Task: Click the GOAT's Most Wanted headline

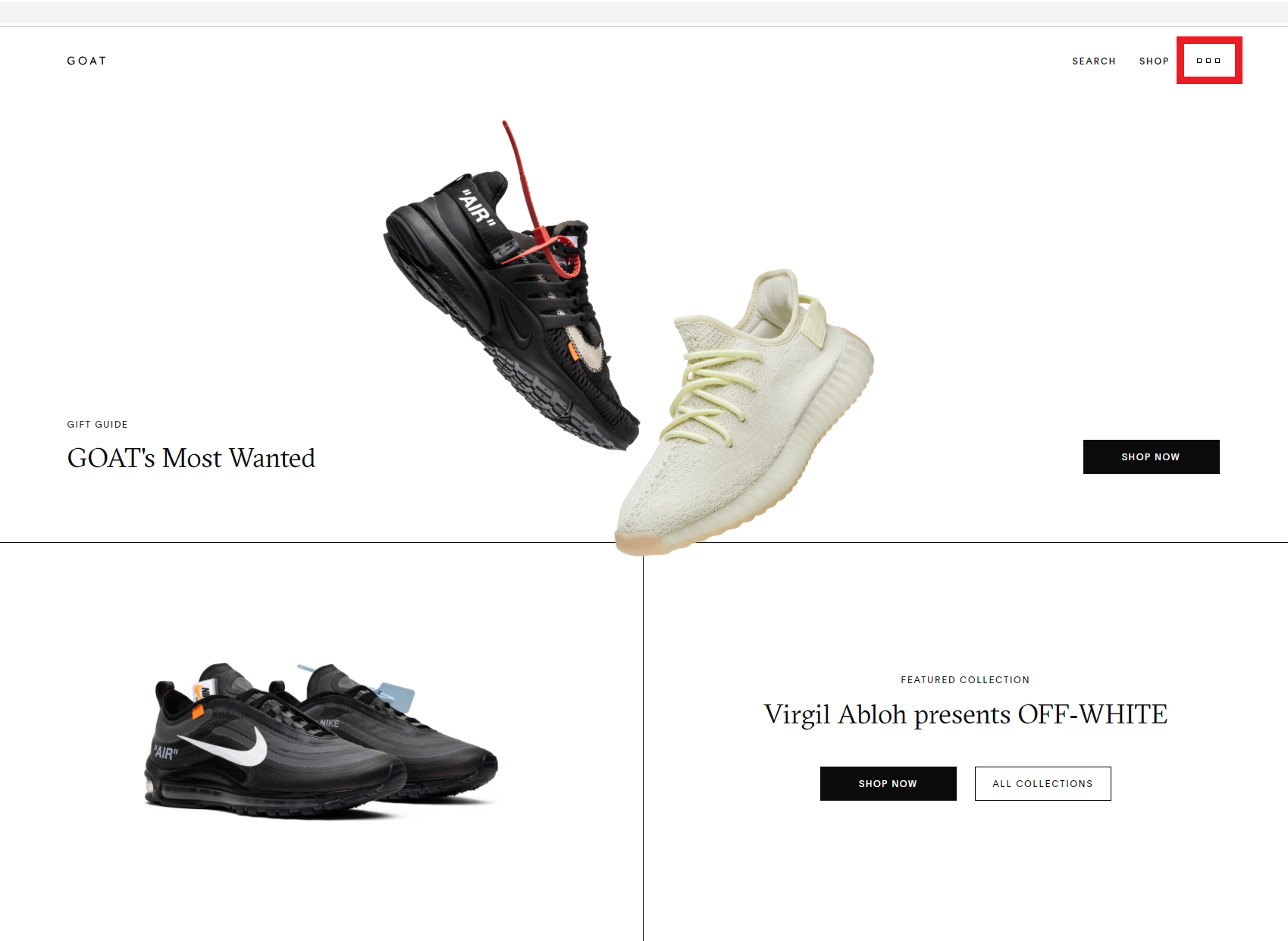Action: (191, 458)
